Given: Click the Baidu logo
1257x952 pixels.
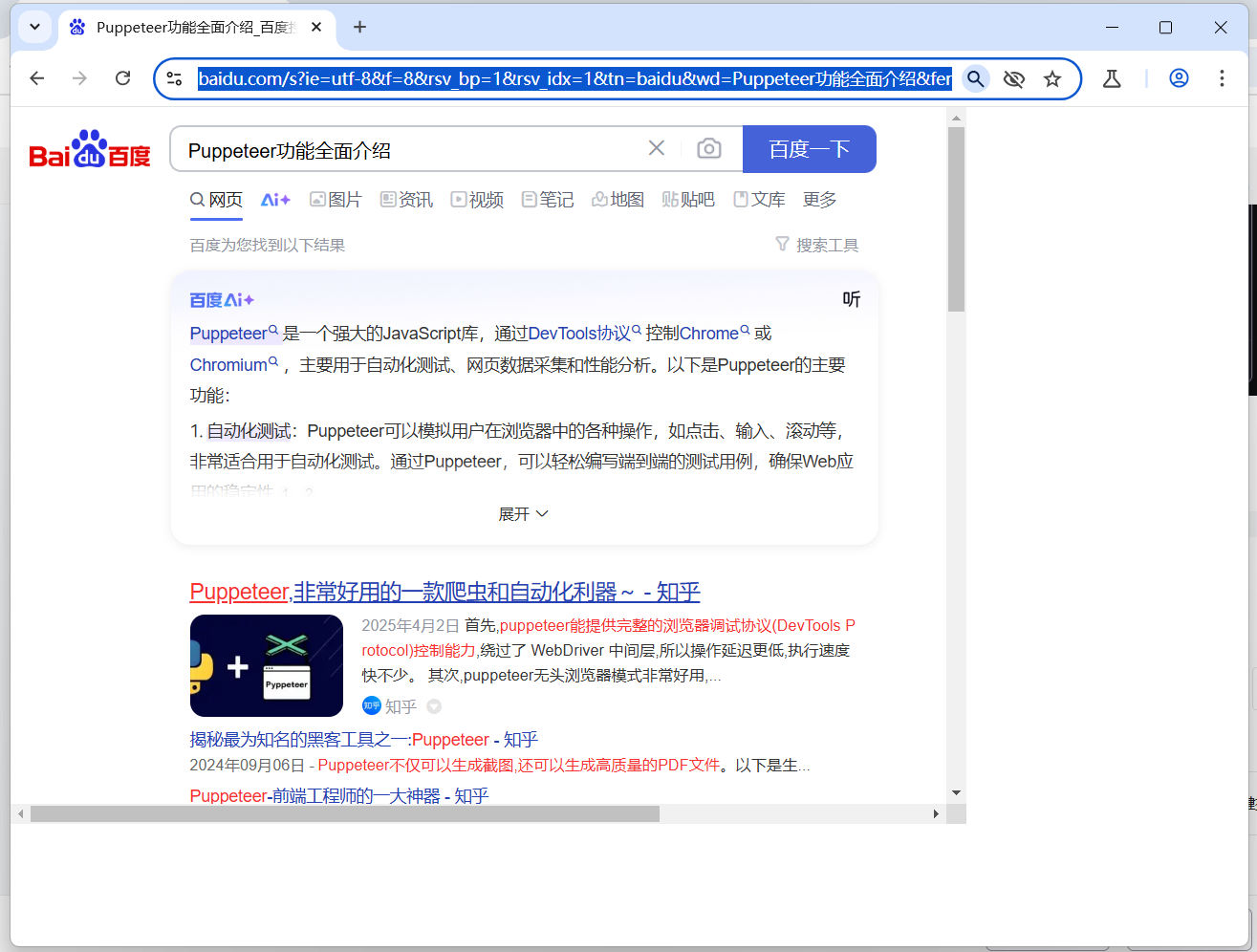Looking at the screenshot, I should tap(90, 149).
